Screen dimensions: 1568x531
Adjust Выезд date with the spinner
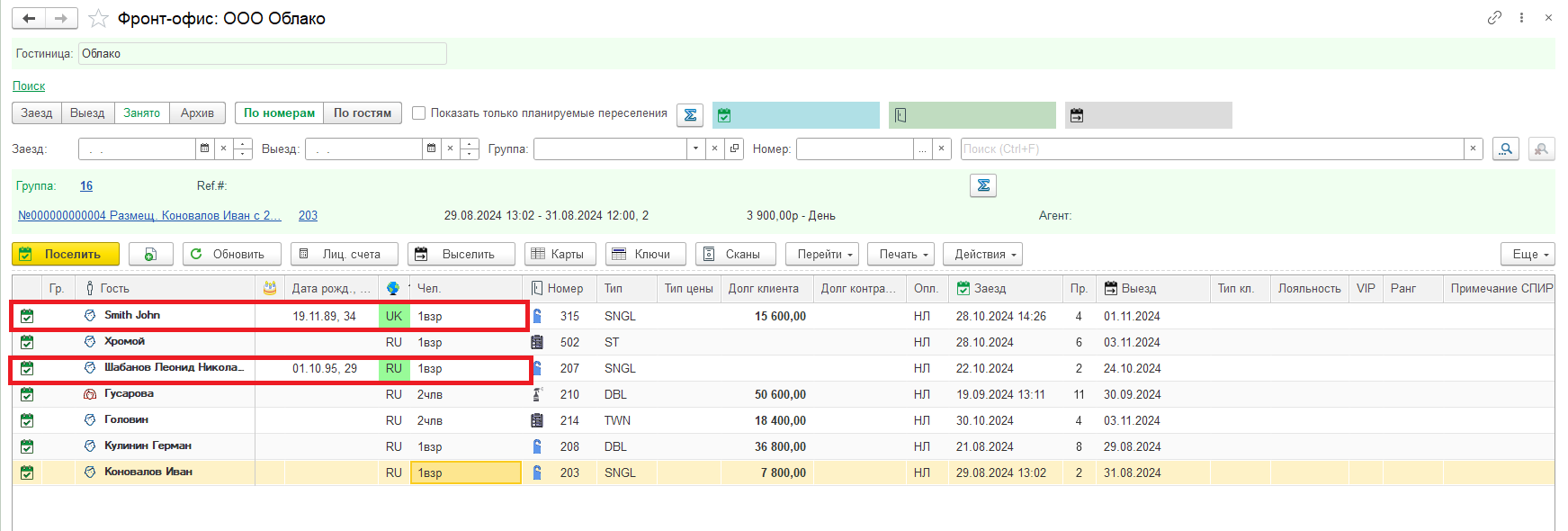tap(469, 148)
